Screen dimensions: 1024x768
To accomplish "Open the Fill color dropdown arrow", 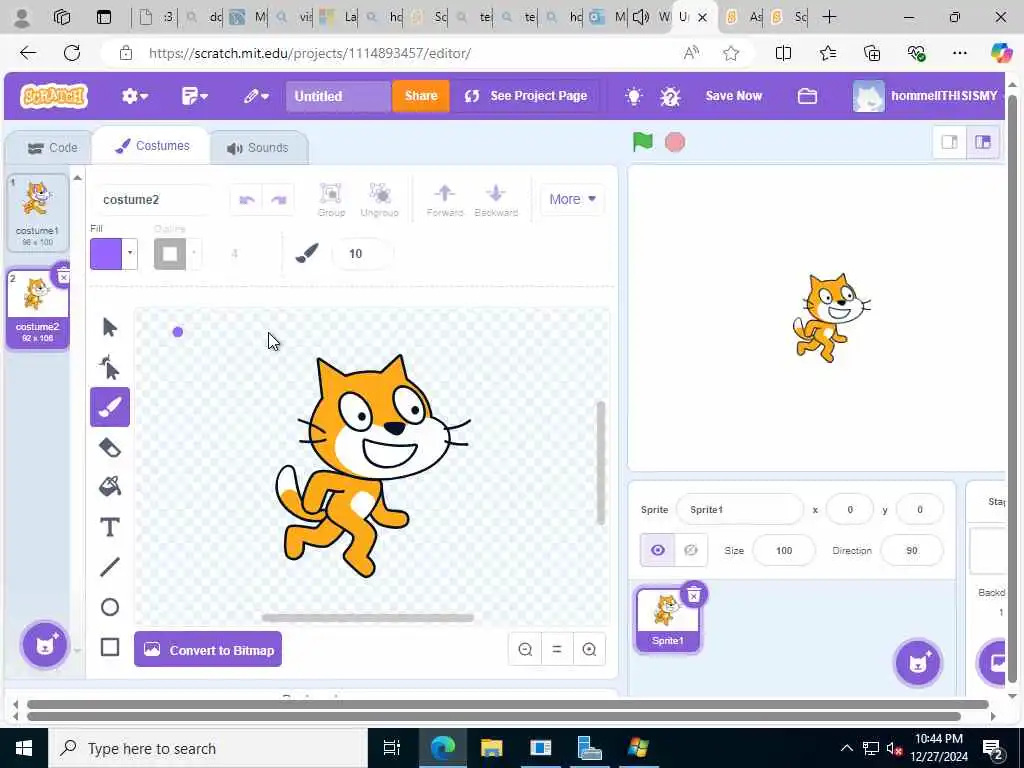I will tap(130, 253).
